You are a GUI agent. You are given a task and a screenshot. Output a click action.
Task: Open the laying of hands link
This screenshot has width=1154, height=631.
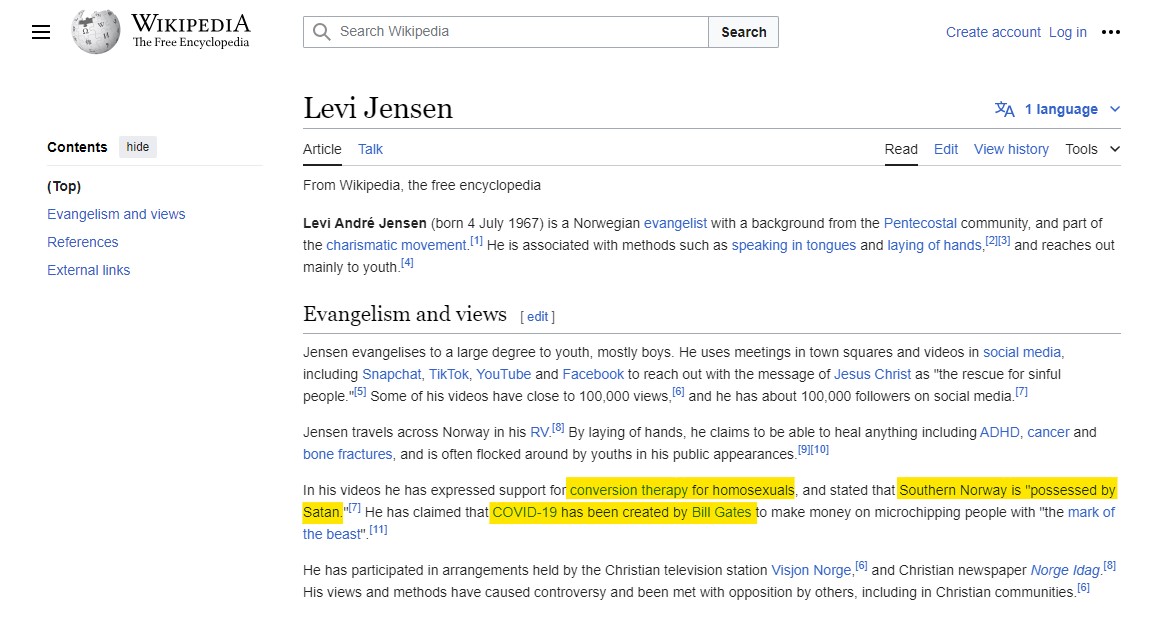934,245
